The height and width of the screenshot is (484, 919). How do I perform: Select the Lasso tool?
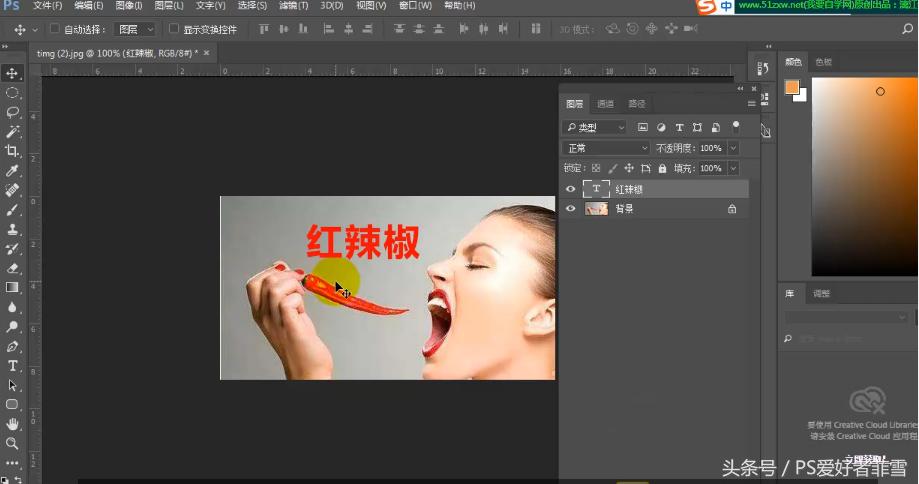(x=12, y=112)
